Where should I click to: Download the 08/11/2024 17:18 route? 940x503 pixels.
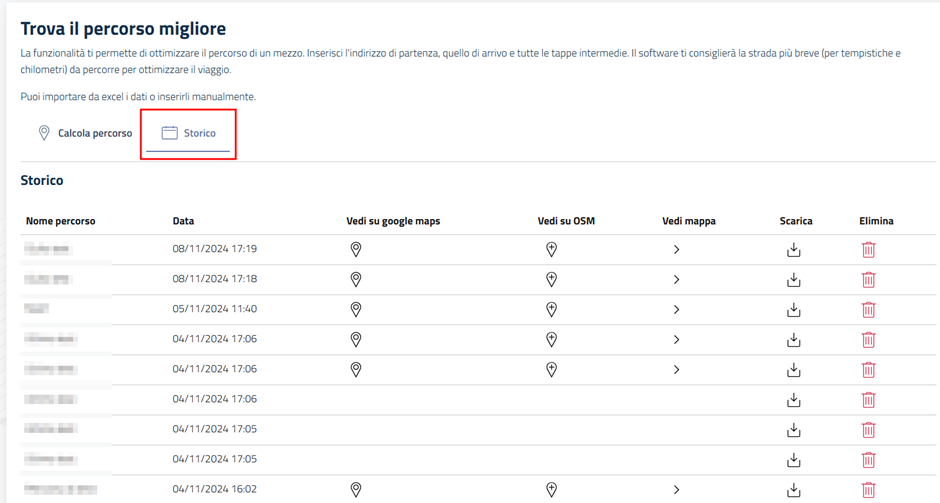coord(794,280)
